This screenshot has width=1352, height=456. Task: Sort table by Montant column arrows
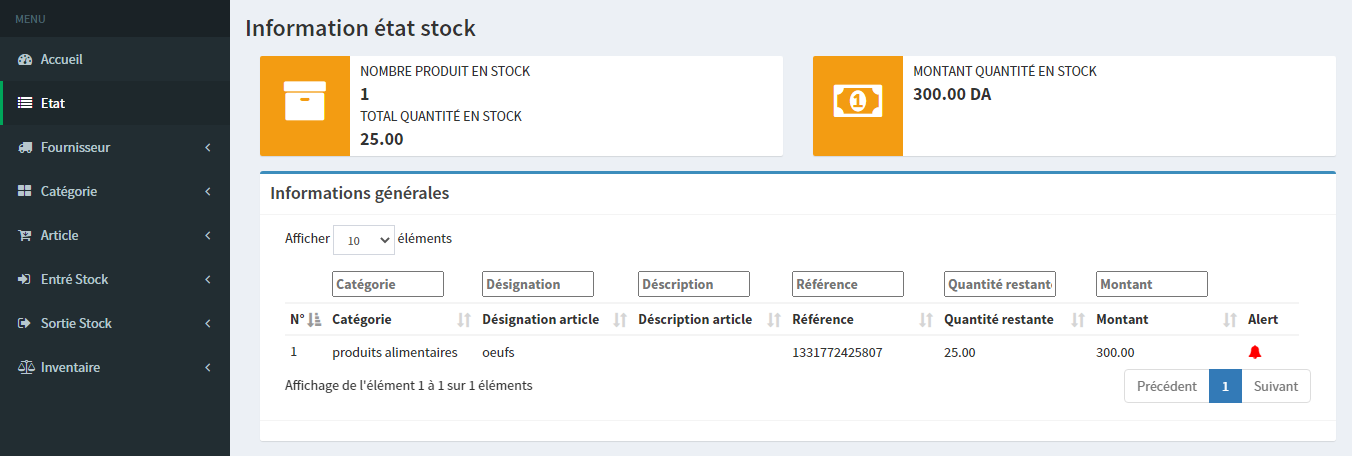1230,320
